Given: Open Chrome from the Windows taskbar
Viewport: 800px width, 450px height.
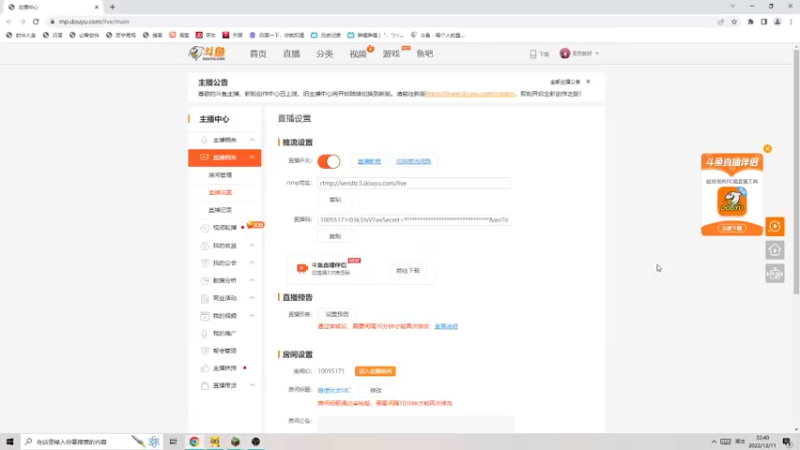Looking at the screenshot, I should point(194,442).
